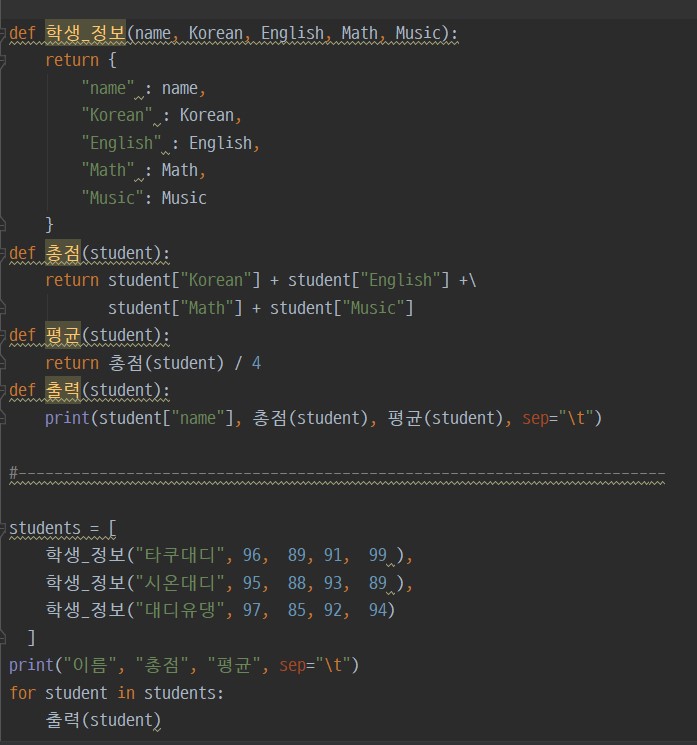Click the "시온대디" string
Viewport: 697px width, 745px height.
point(180,582)
